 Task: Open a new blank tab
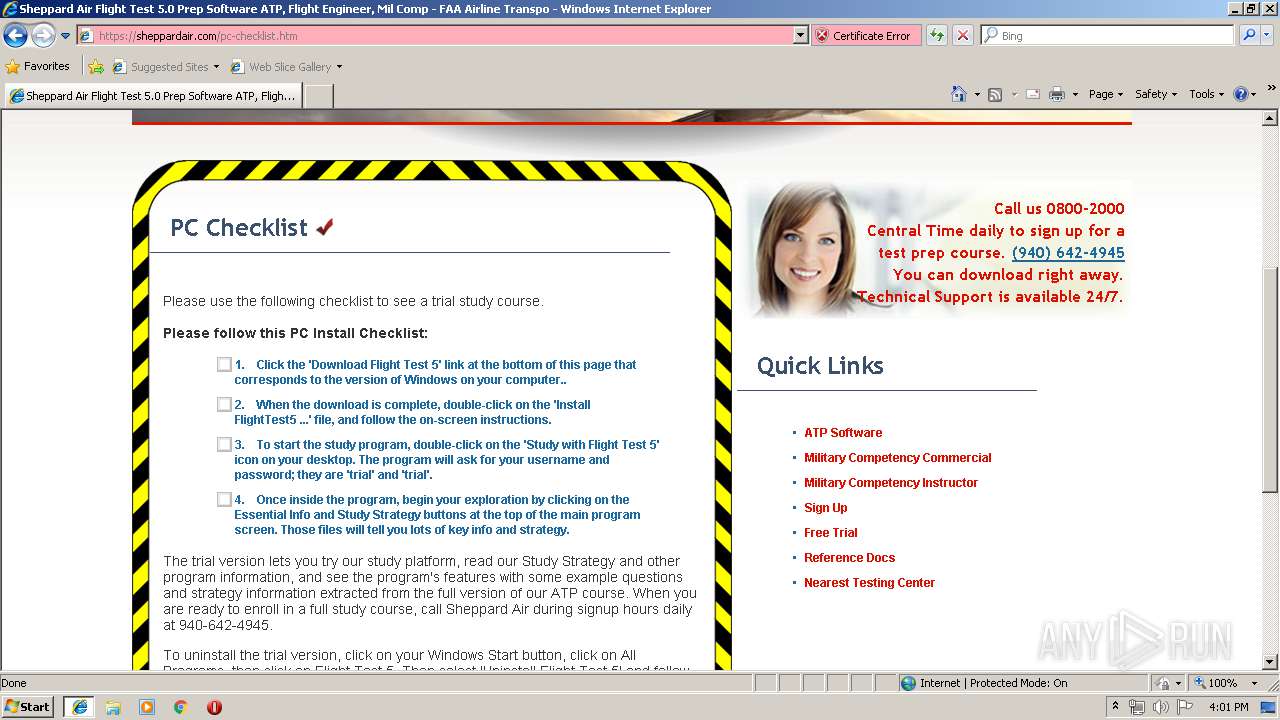(x=318, y=96)
